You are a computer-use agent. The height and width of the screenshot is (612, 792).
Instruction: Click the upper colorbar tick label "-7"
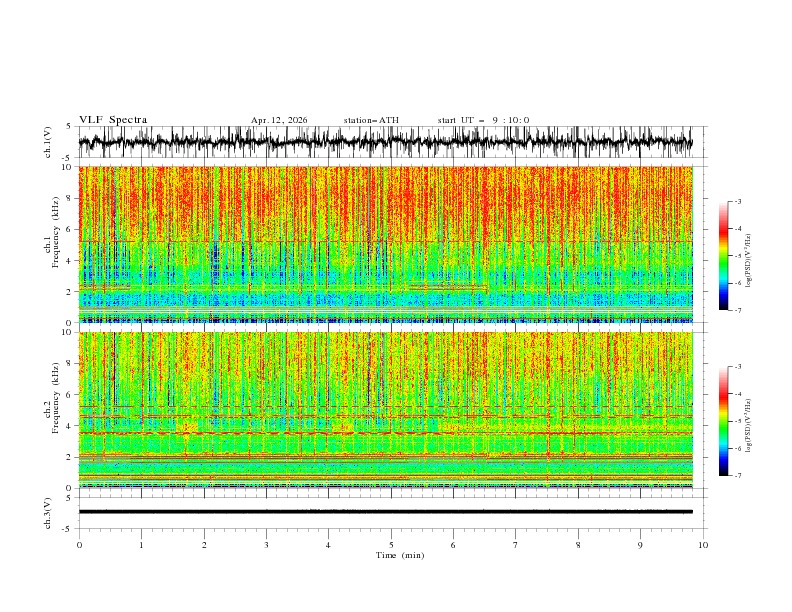pos(738,310)
